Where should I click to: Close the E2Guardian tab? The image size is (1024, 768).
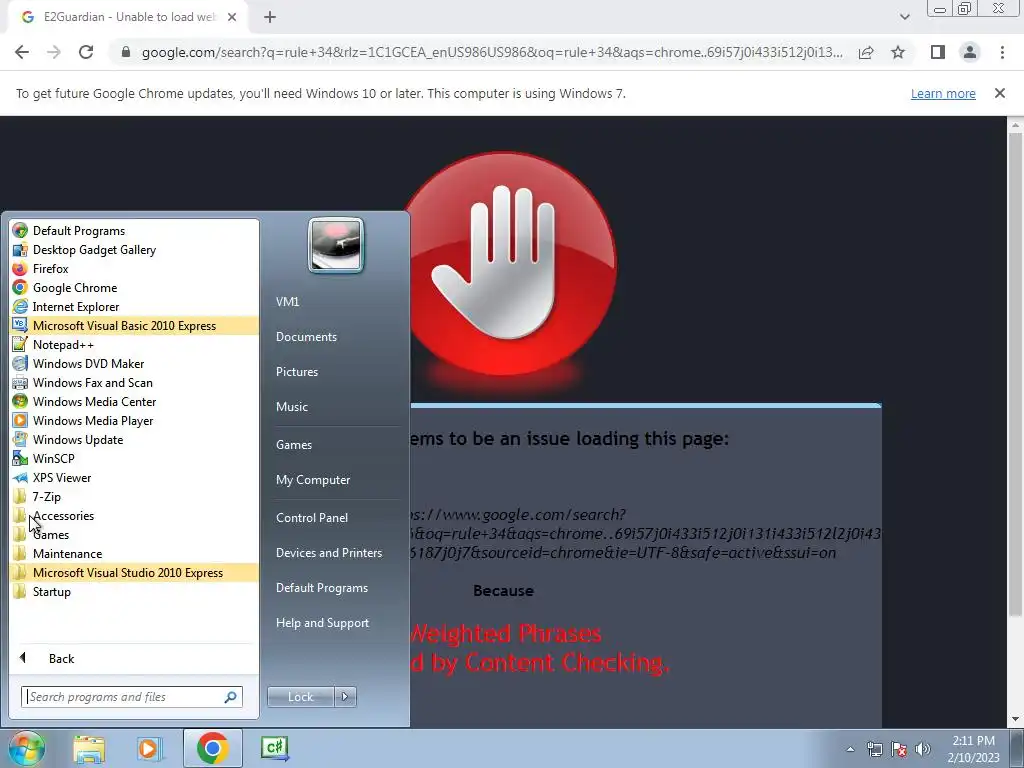point(232,17)
